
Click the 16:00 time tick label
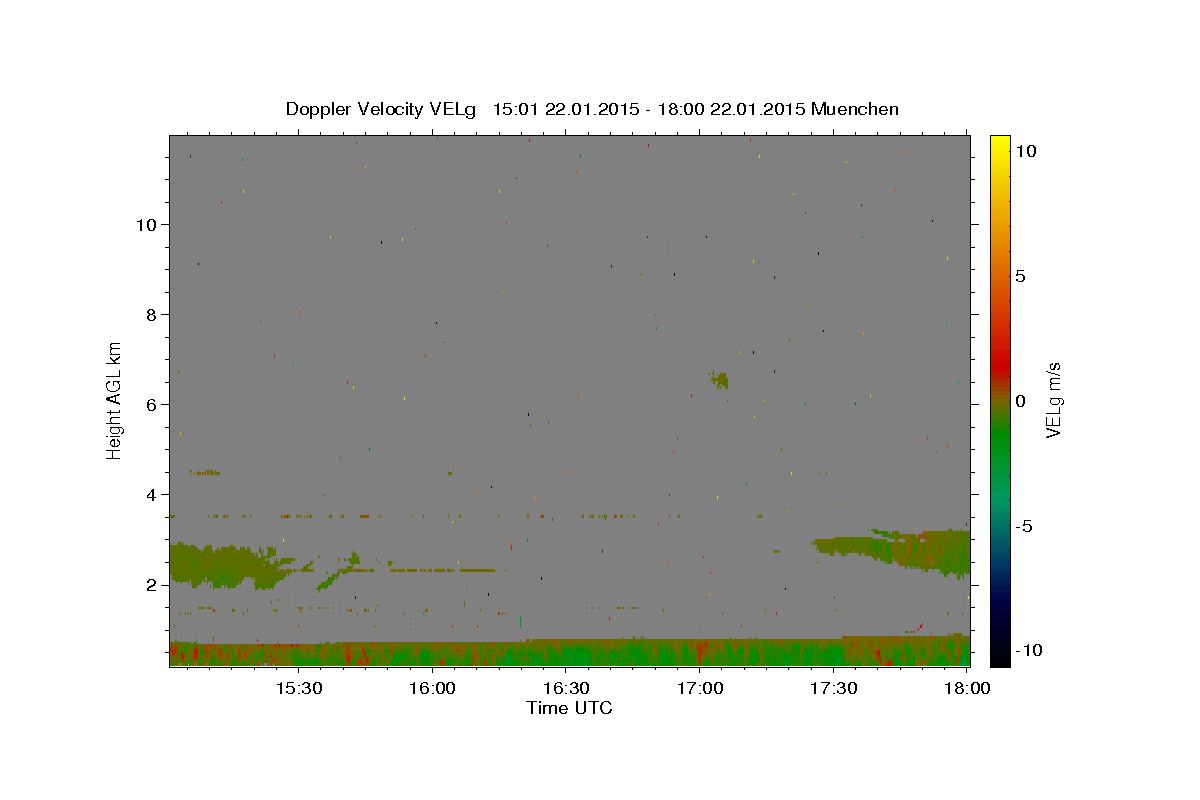pos(433,688)
